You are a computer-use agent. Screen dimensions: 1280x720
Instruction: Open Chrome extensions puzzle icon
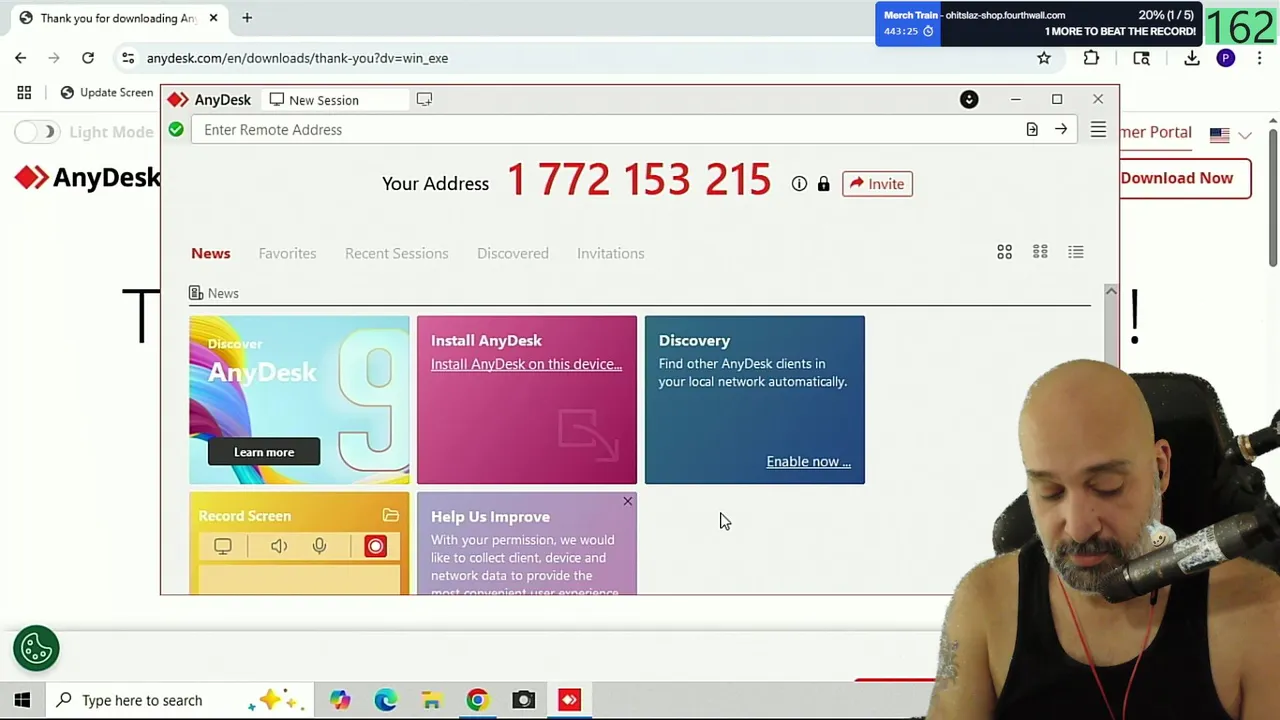pyautogui.click(x=1092, y=58)
